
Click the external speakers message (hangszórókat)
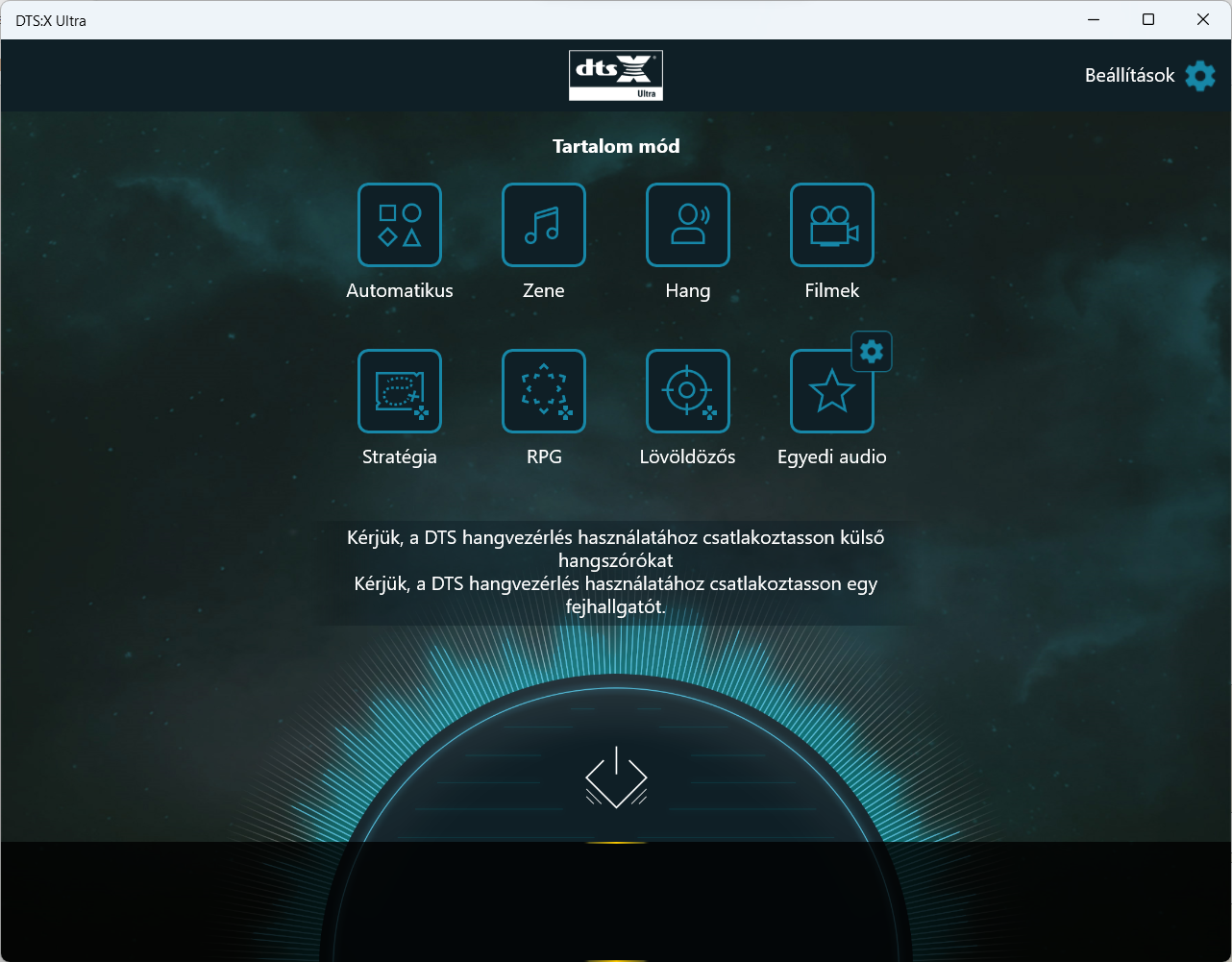coord(616,549)
